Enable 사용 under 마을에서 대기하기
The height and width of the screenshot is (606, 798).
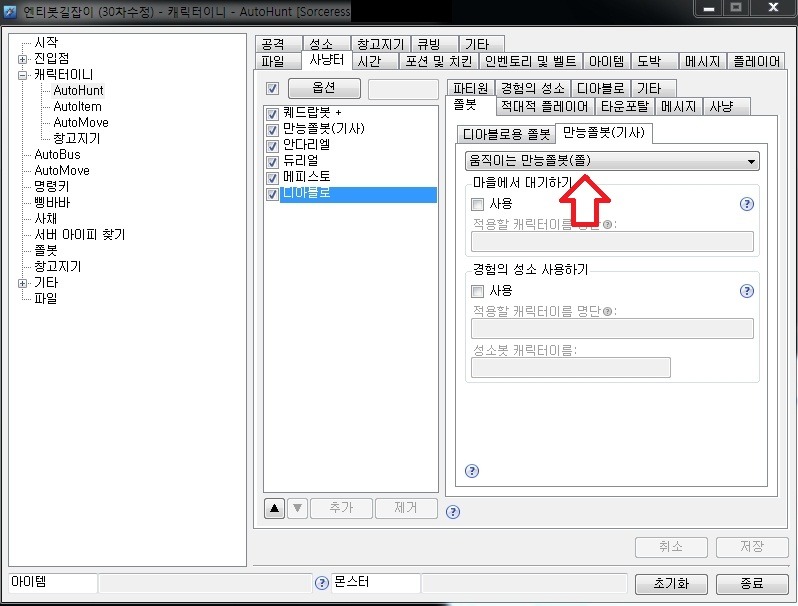click(x=477, y=205)
